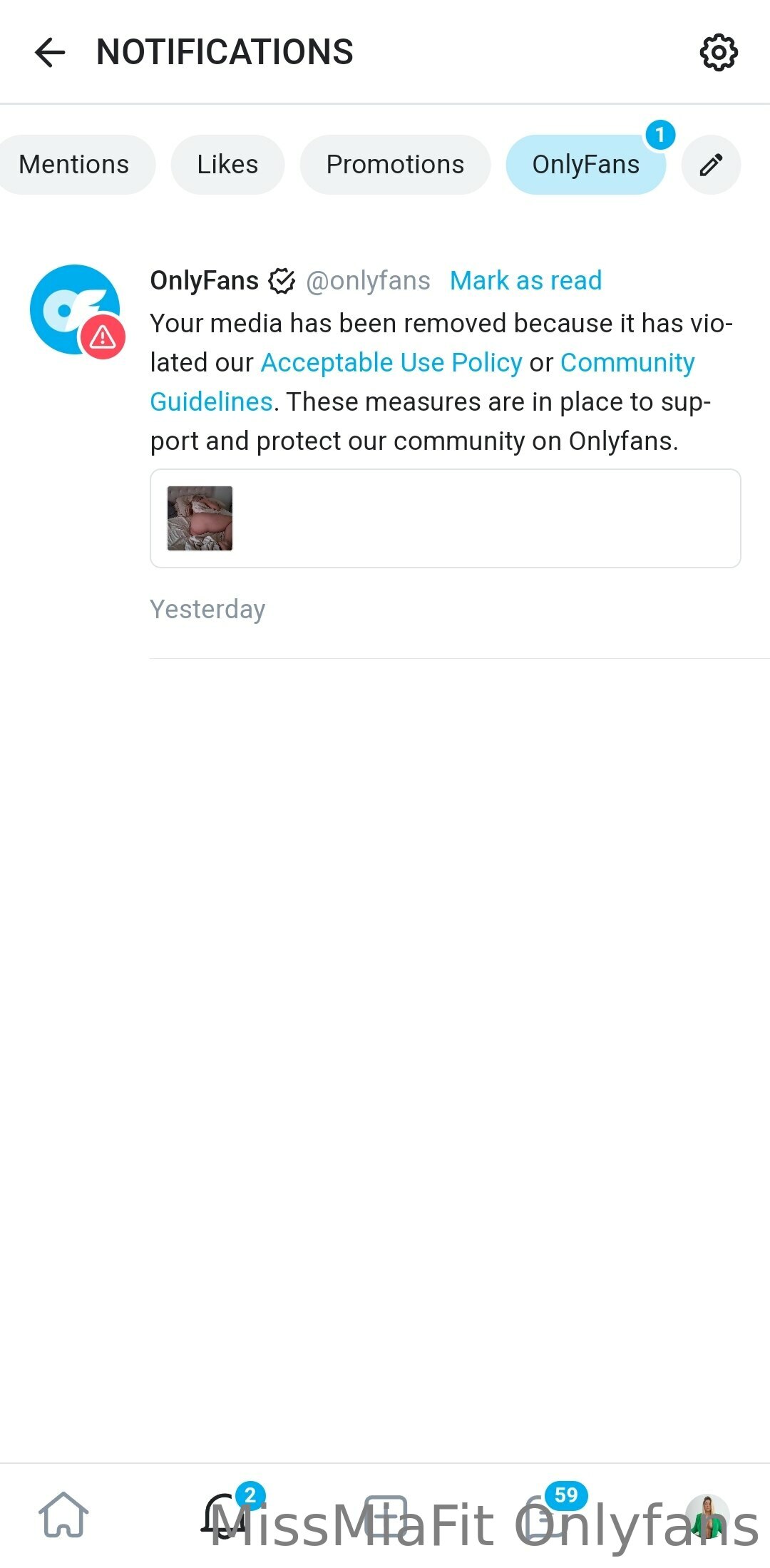Select the Likes filter tab
The width and height of the screenshot is (770, 1568).
click(227, 165)
